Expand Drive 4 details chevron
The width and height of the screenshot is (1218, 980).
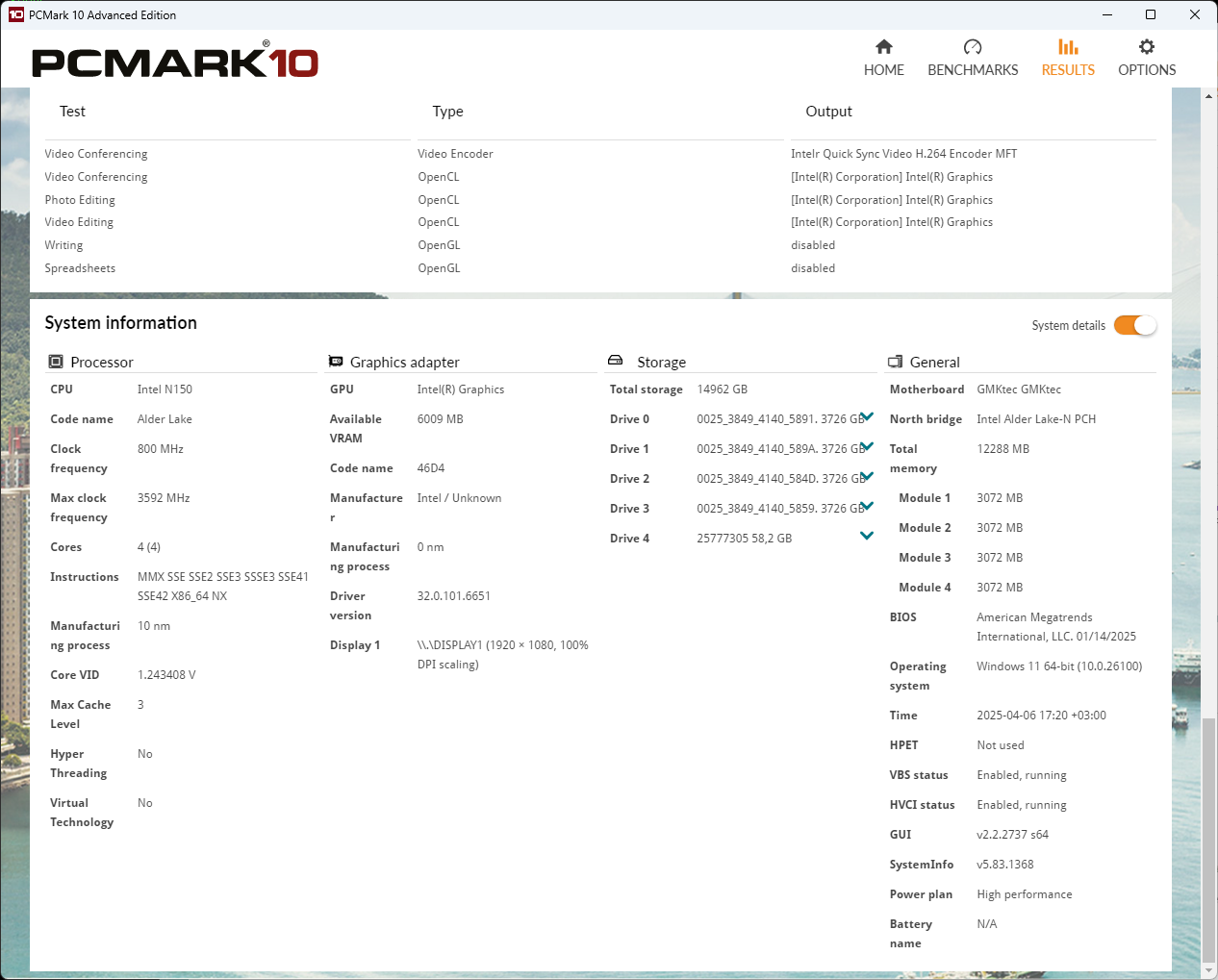tap(867, 536)
